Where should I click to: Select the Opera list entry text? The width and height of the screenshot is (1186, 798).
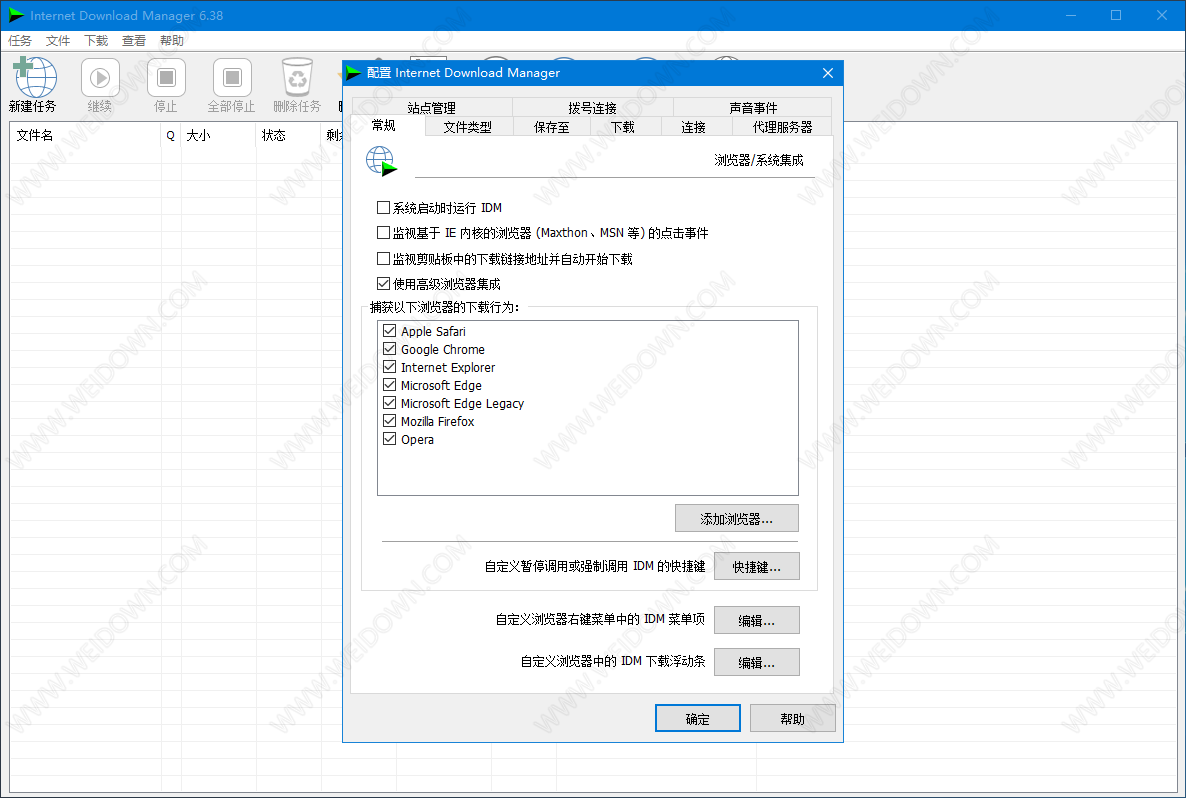418,439
